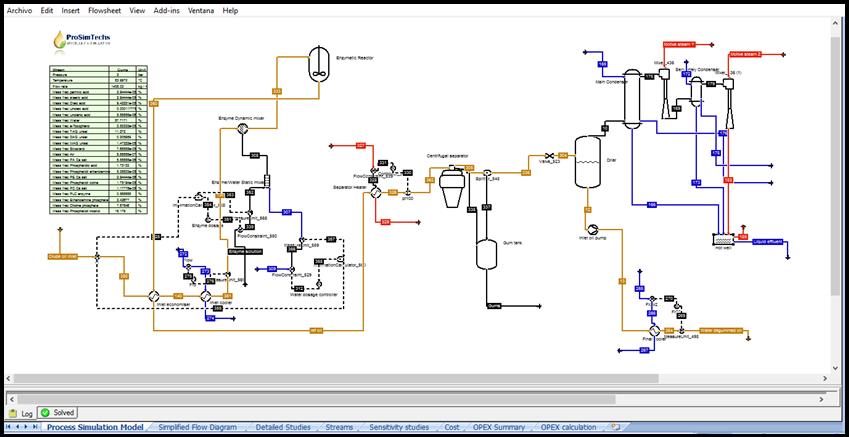The image size is (849, 437).
Task: Select the Inlet economiser heat exchanger
Action: point(155,296)
